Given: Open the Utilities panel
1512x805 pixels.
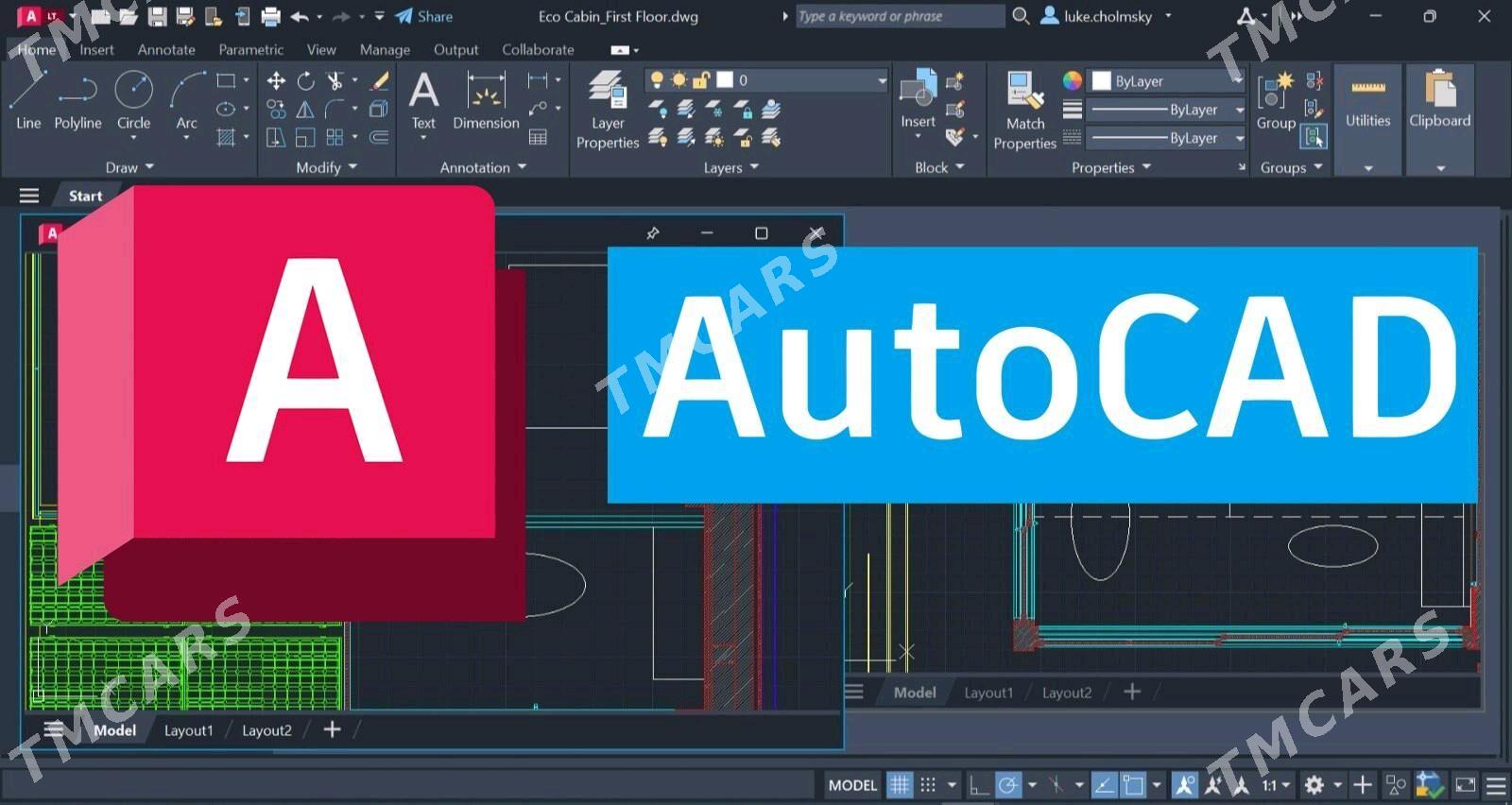Looking at the screenshot, I should [1367, 119].
